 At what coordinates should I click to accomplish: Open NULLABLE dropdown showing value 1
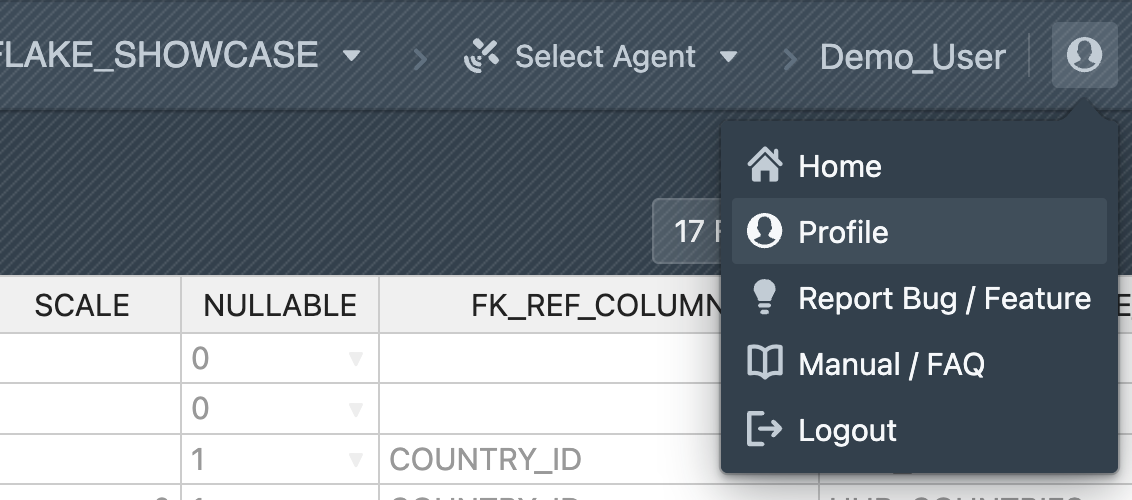click(356, 459)
